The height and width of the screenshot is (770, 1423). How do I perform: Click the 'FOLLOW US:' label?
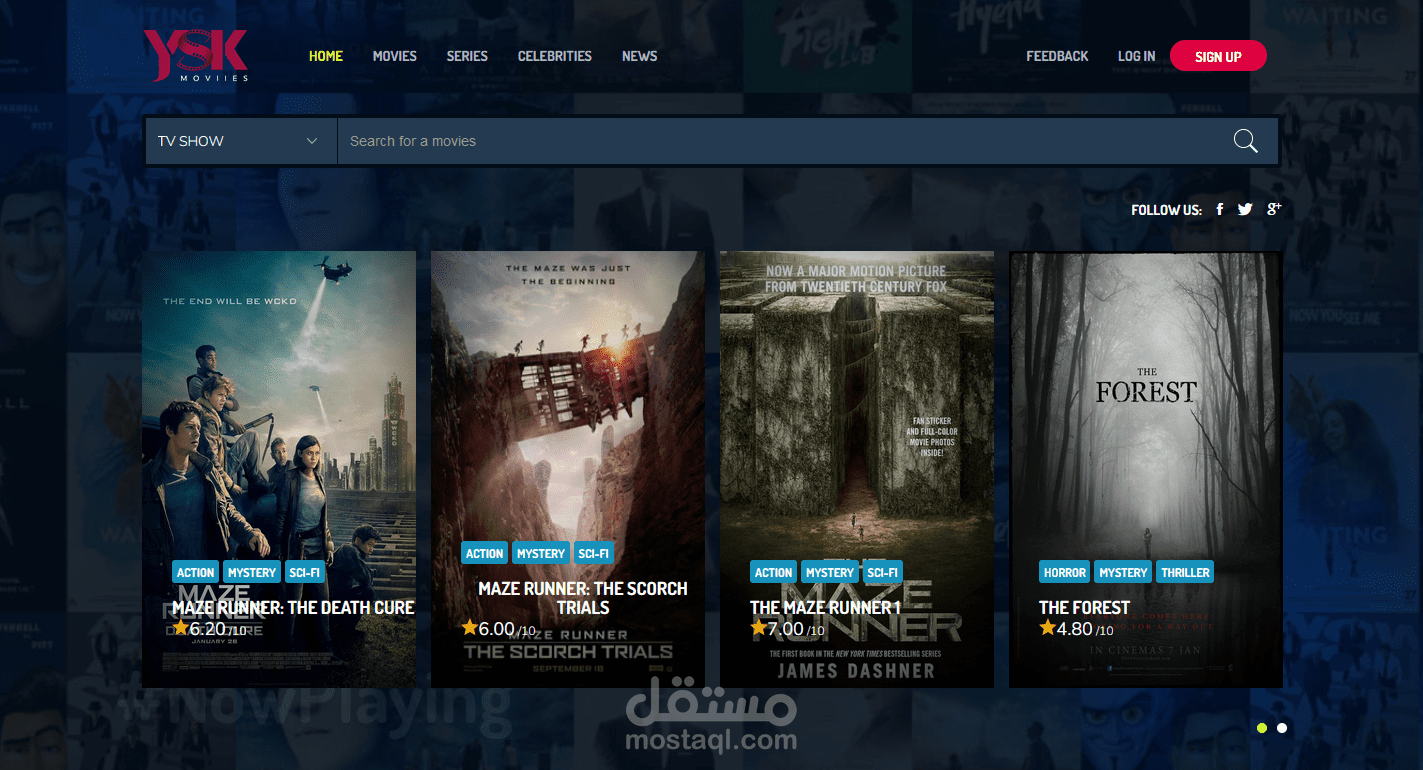coord(1166,210)
